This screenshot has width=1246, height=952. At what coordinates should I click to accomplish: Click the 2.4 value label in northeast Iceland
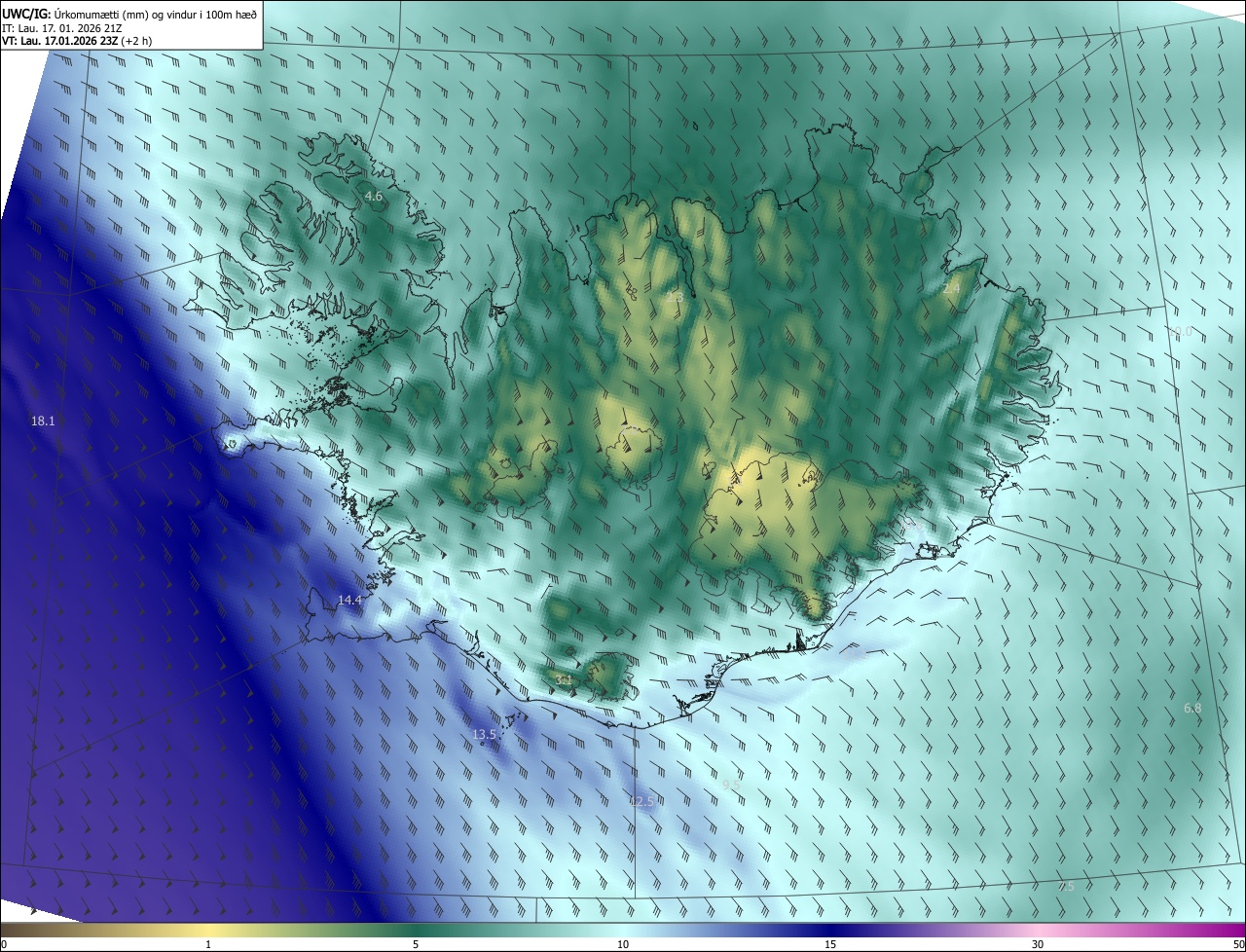point(952,289)
